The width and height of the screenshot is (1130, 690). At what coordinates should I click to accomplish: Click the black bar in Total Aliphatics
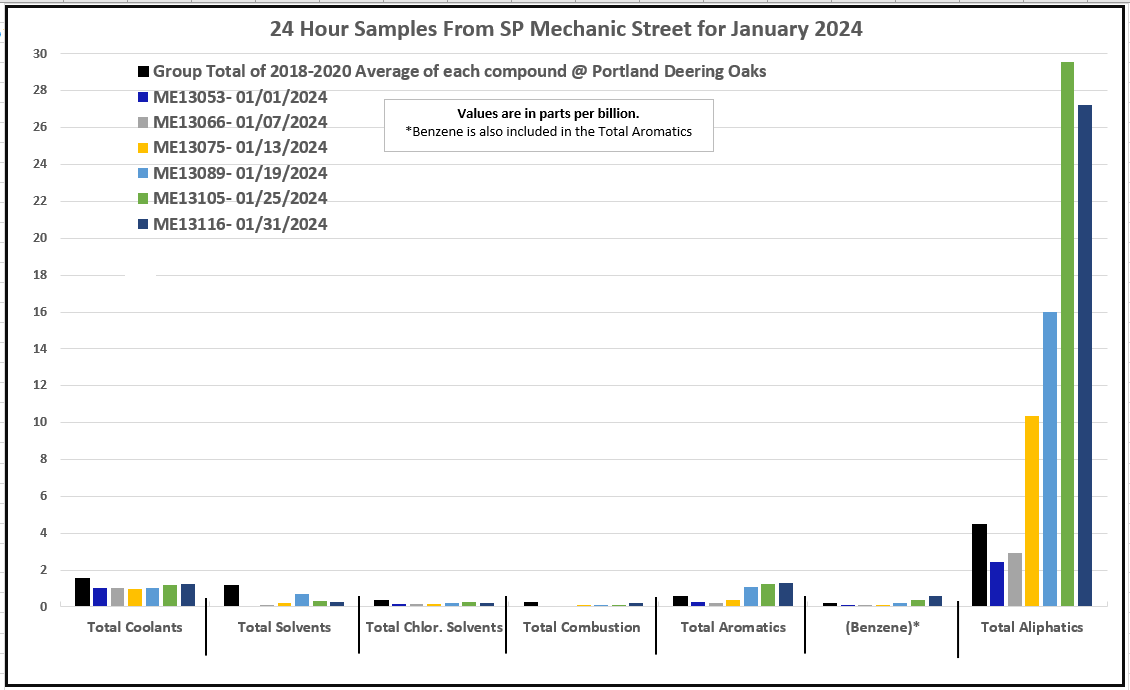point(979,565)
